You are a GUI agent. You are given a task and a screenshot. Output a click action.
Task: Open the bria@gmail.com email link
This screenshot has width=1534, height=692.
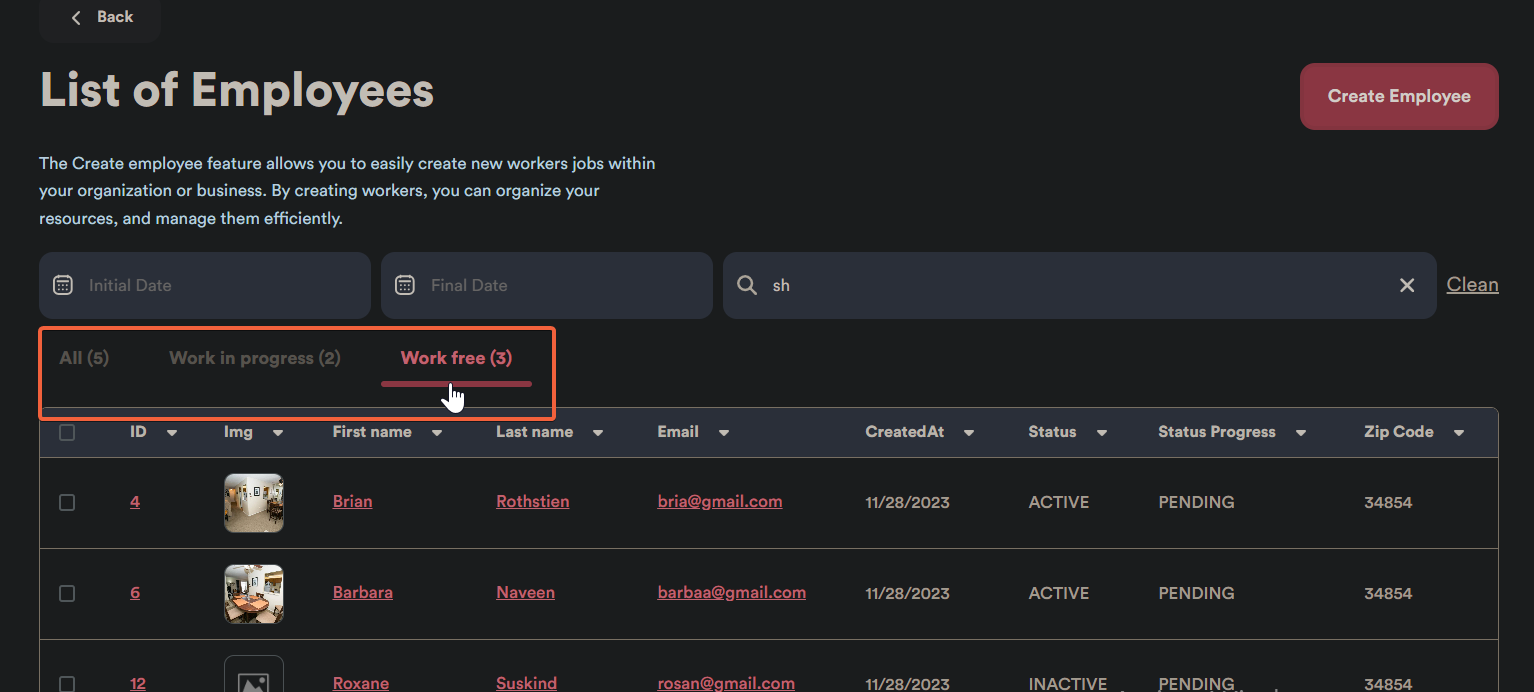coord(719,502)
